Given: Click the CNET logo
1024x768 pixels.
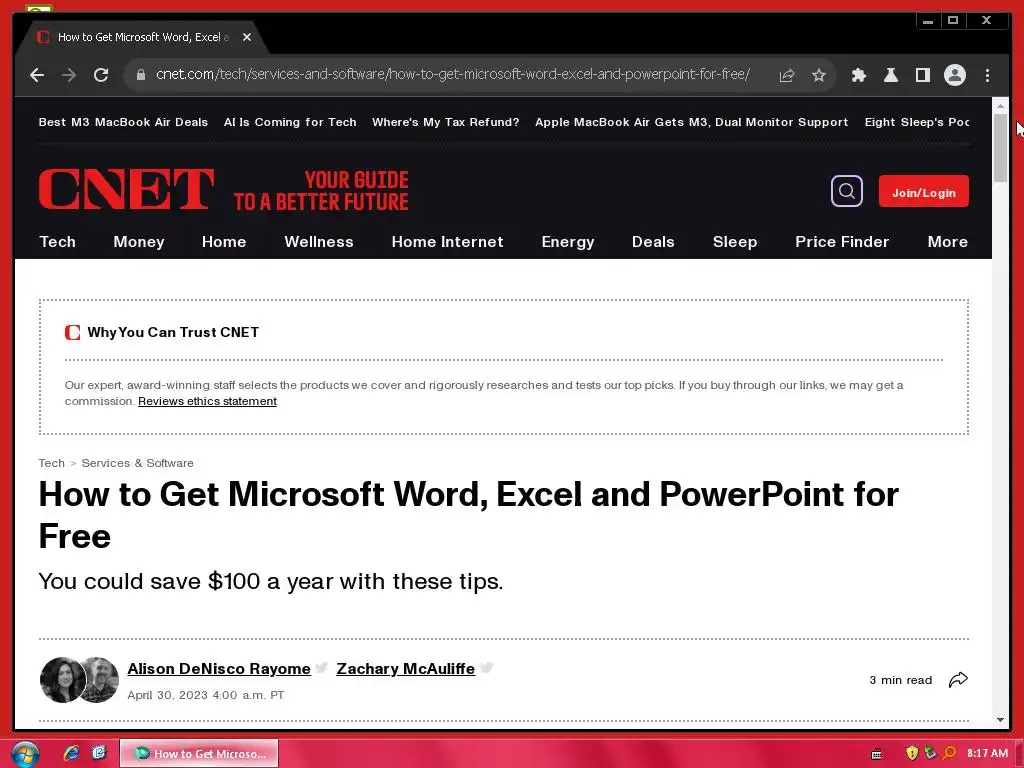Looking at the screenshot, I should pyautogui.click(x=126, y=189).
